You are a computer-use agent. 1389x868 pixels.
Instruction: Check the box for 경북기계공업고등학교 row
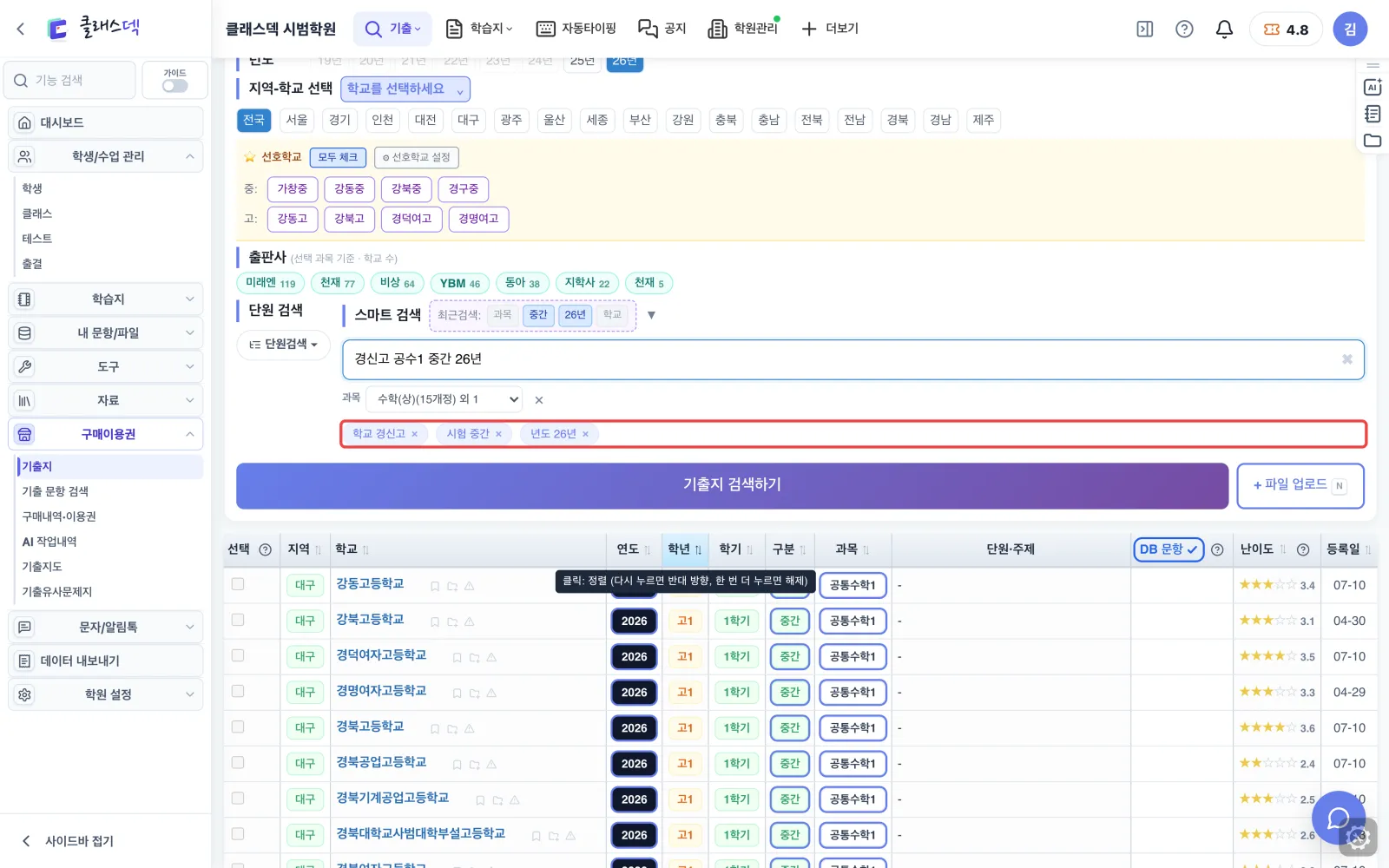coord(238,798)
